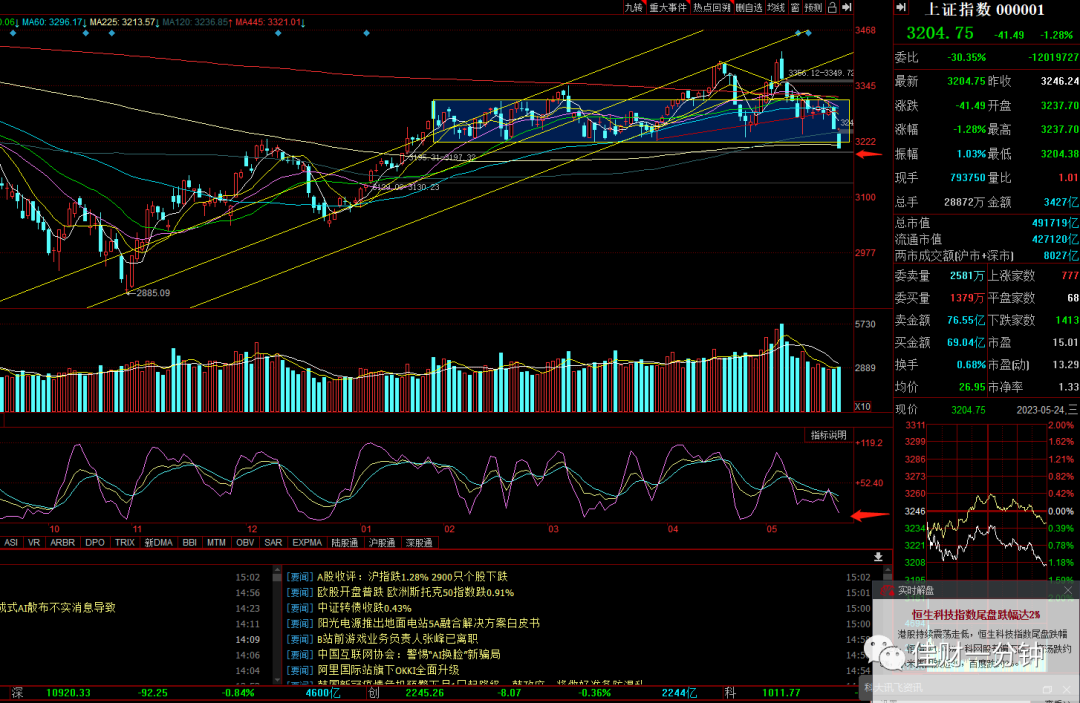
Task: Click the 市盈 15.01 value
Action: (1066, 342)
